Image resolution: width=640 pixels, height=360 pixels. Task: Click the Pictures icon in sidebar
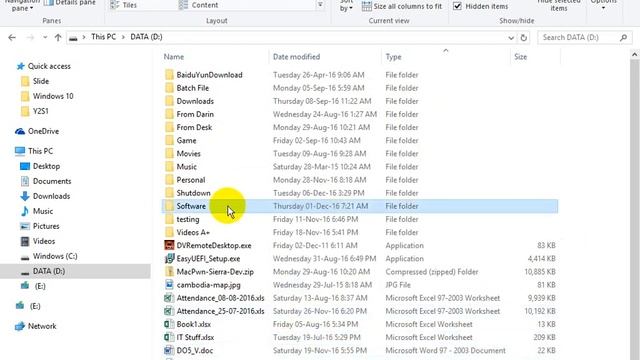coord(24,226)
